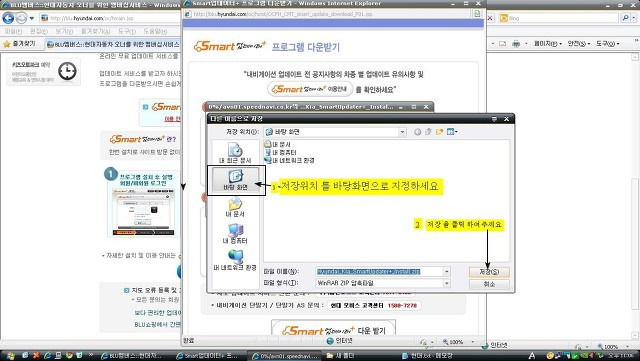Open the views menu icon in save dialog

(x=452, y=132)
